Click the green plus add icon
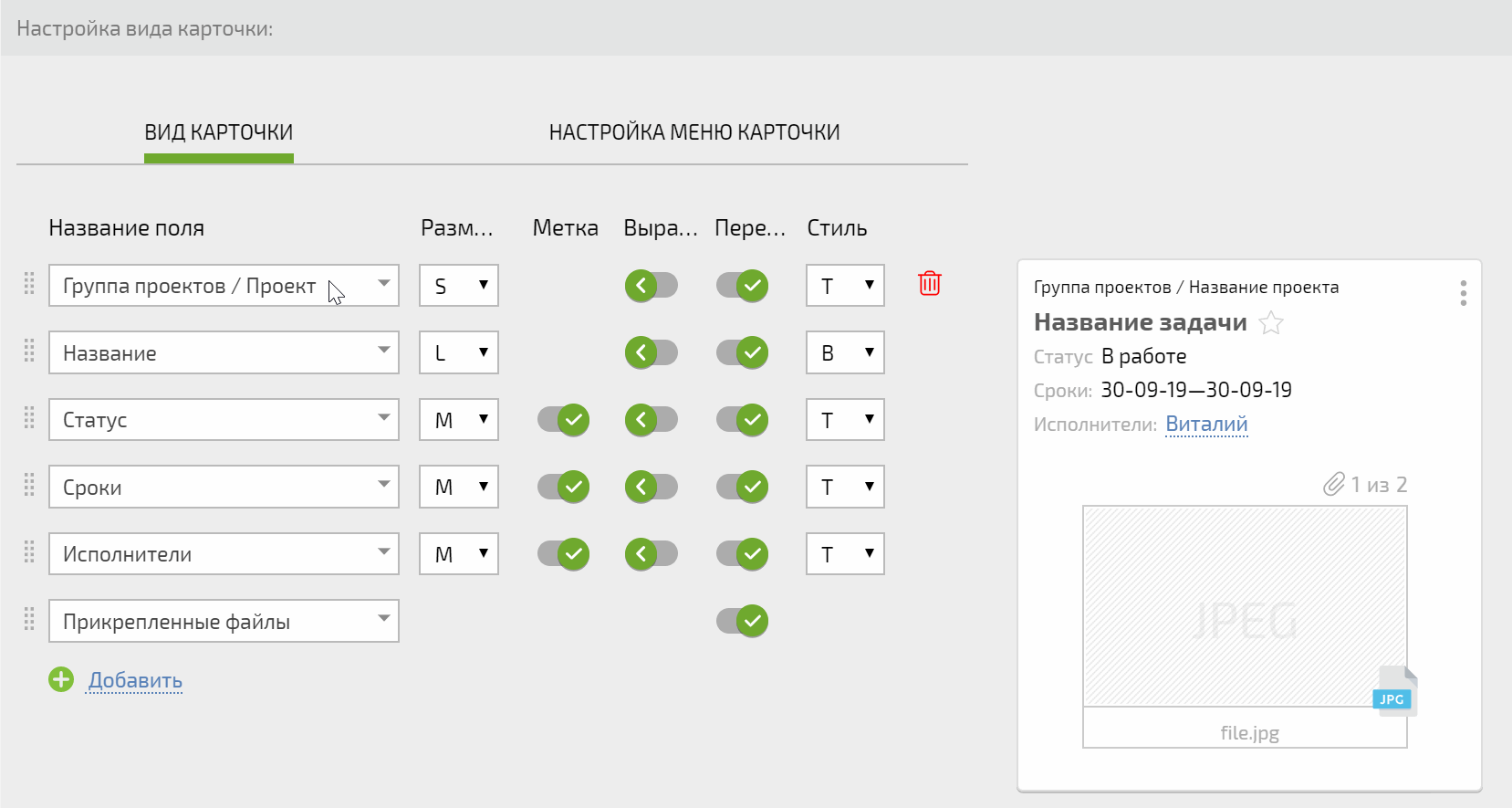This screenshot has height=808, width=1512. click(x=61, y=679)
